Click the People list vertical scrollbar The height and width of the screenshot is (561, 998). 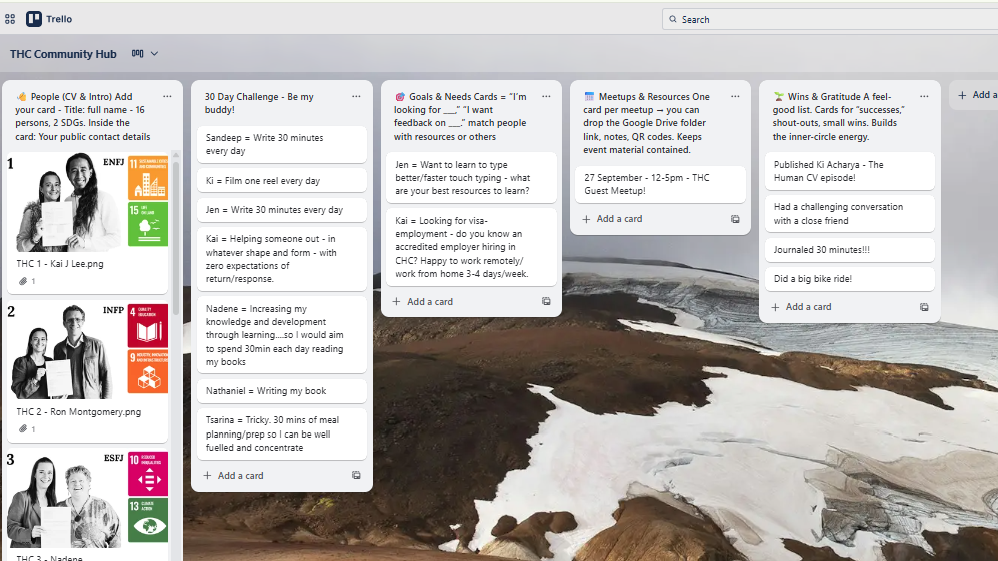[176, 239]
